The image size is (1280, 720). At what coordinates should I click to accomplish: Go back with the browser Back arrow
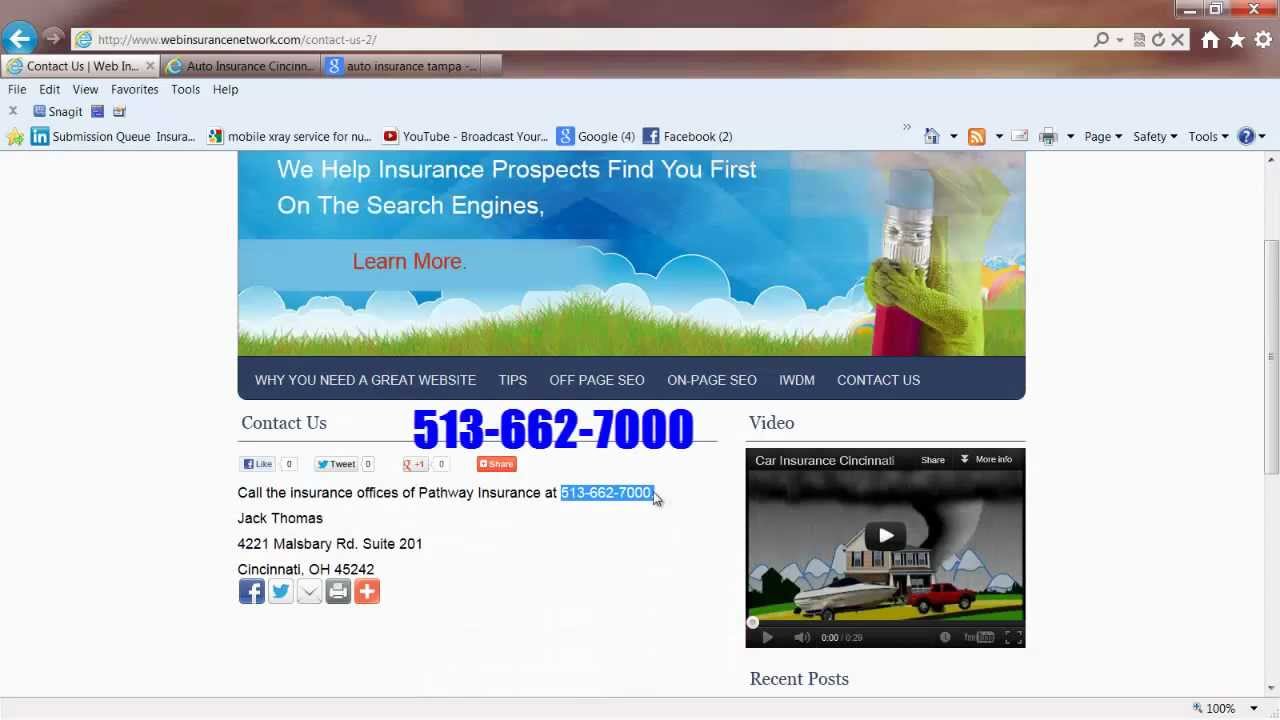[x=19, y=39]
